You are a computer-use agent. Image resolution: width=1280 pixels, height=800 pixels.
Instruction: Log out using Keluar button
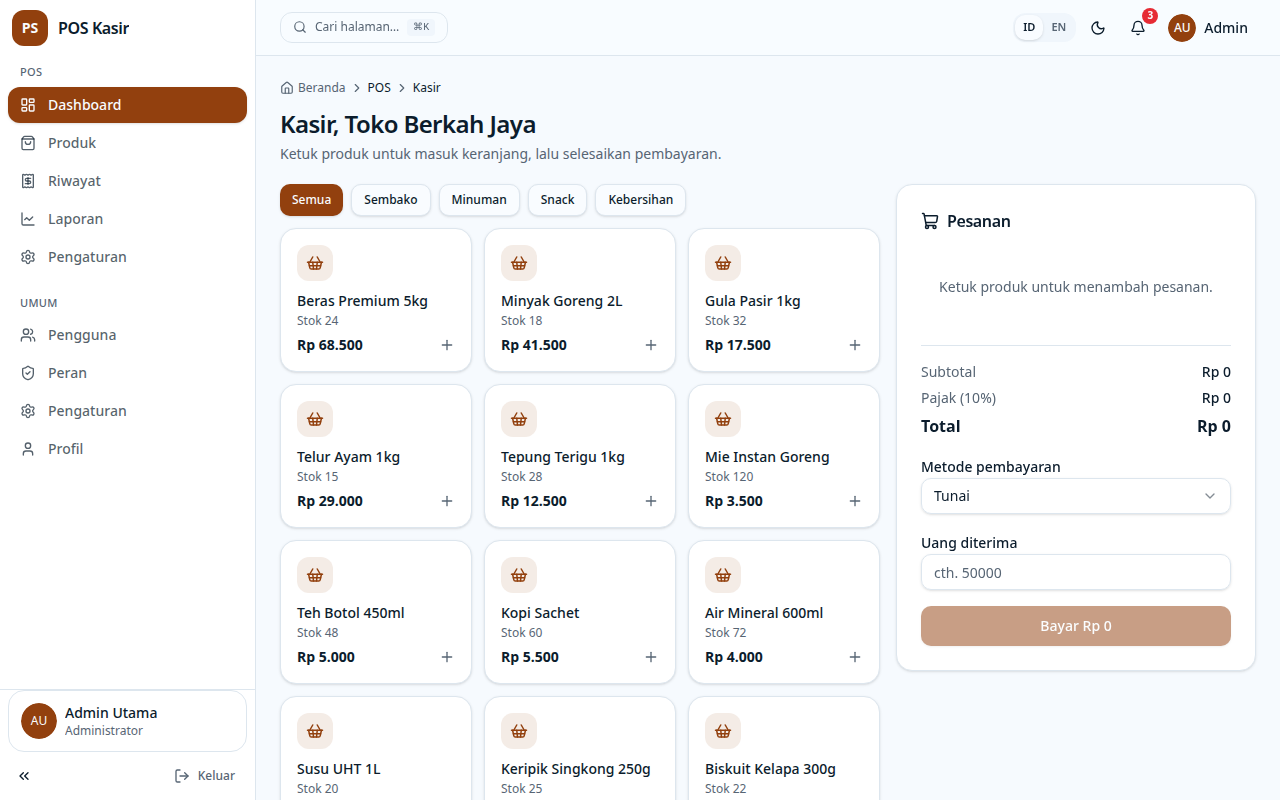205,776
